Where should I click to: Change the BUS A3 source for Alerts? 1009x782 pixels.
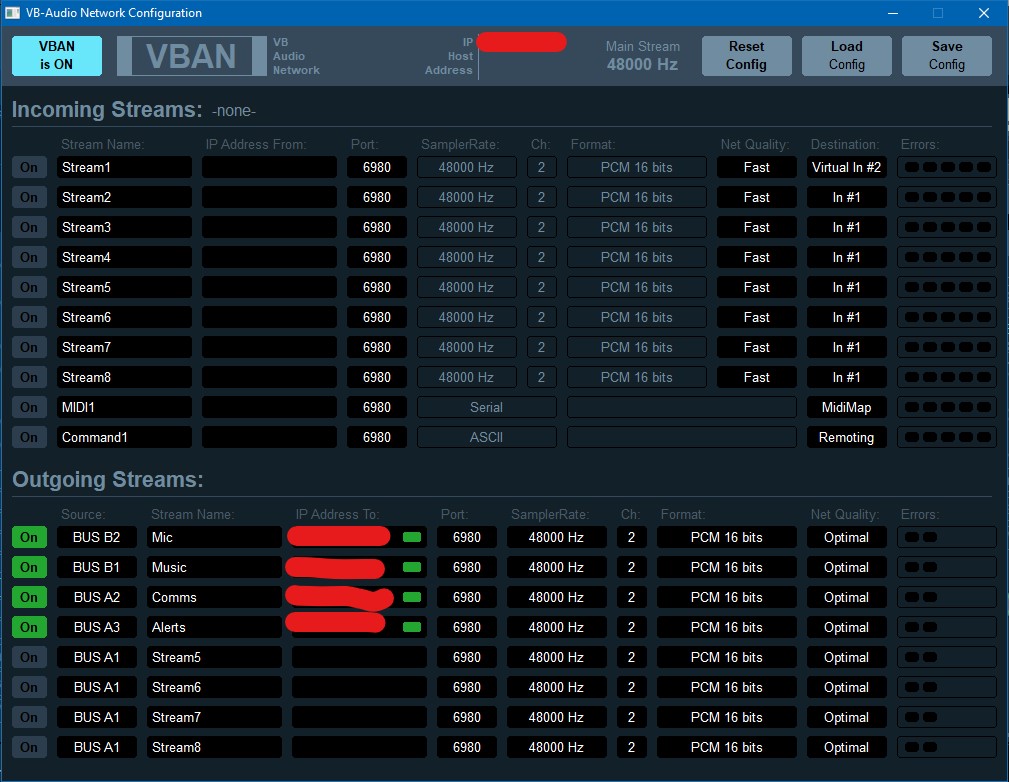coord(96,627)
